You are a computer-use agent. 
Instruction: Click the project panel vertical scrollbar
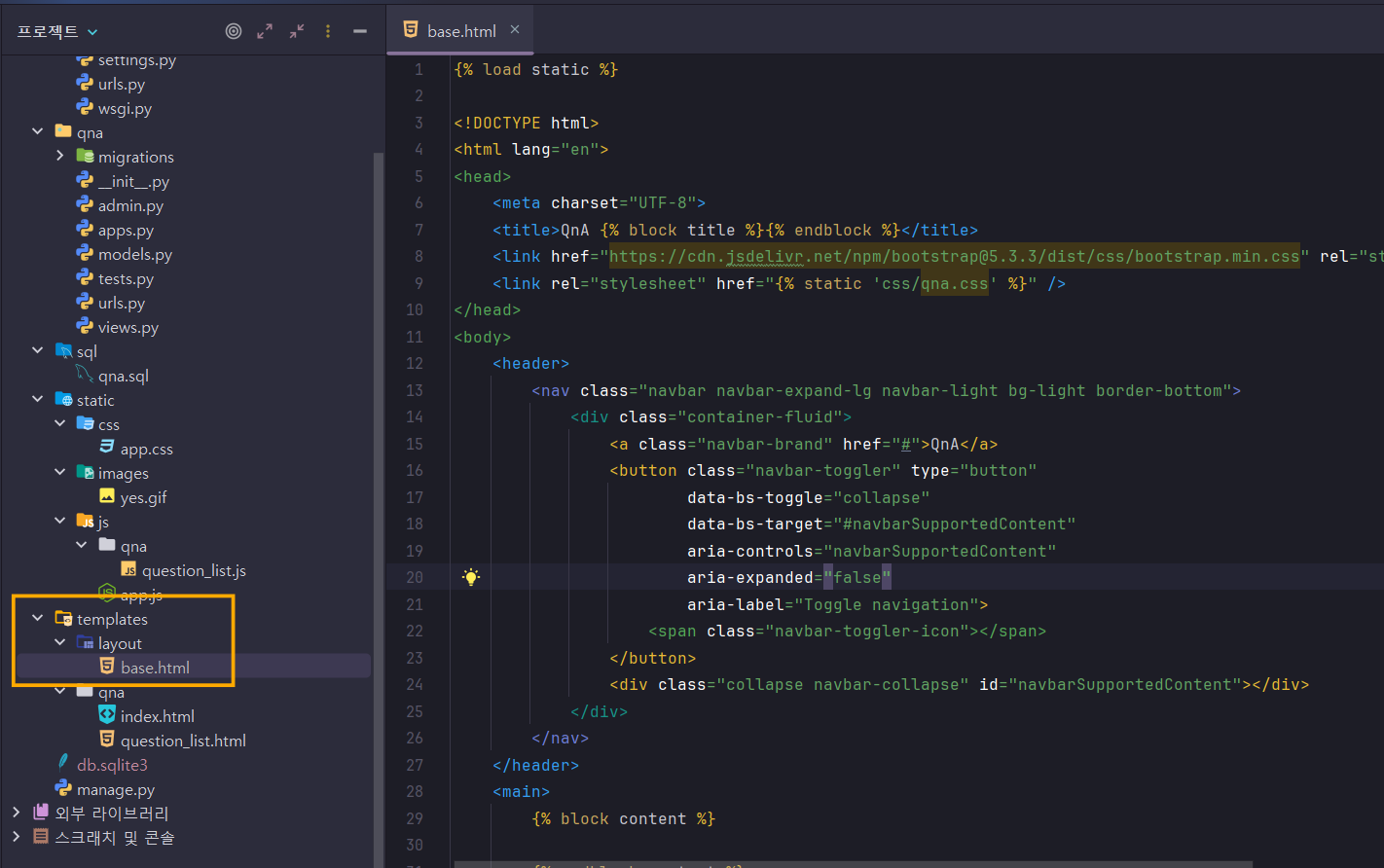point(379,487)
